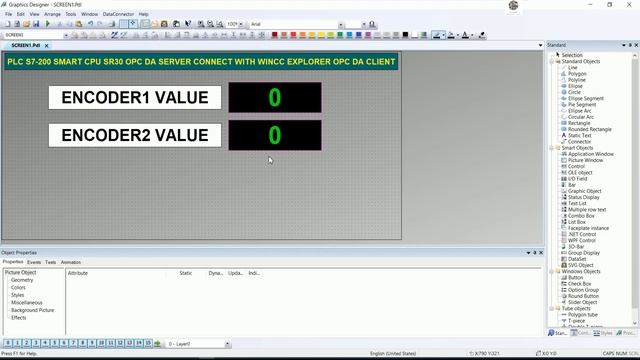The height and width of the screenshot is (360, 640).
Task: Toggle layer 10 visibility button
Action: coord(101,344)
